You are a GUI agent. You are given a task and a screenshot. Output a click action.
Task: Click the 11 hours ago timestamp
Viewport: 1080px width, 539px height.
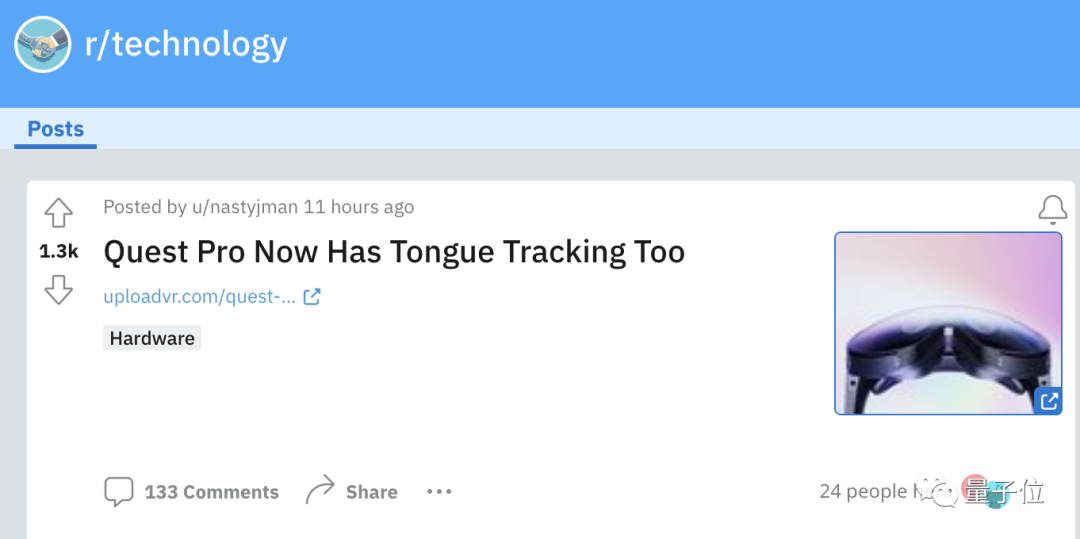(358, 207)
